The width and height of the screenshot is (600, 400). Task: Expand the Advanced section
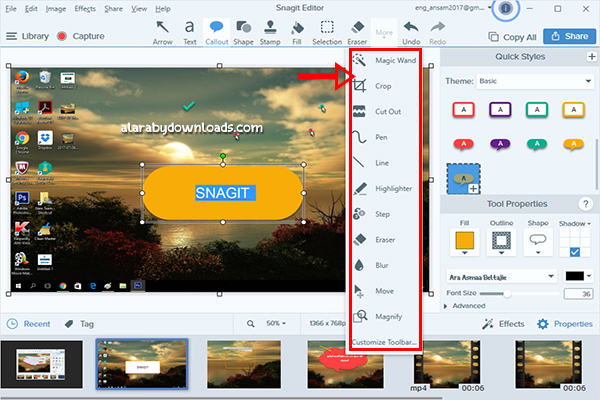click(x=465, y=306)
